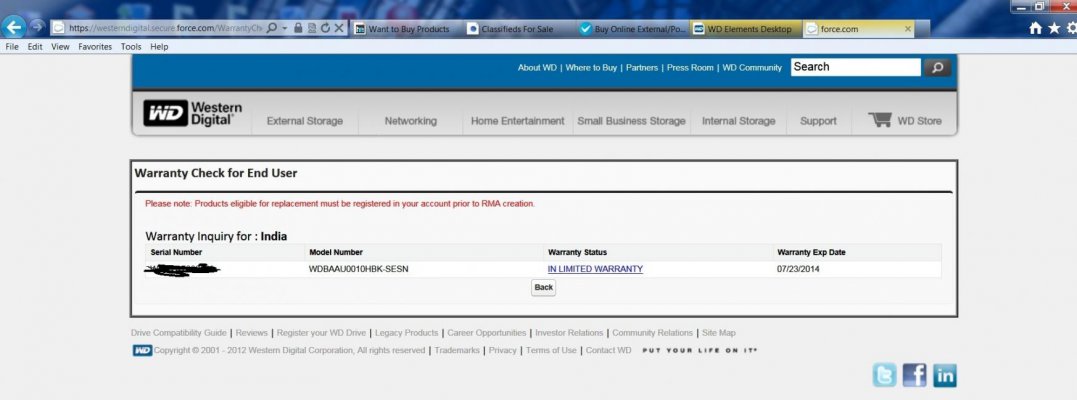Screen dimensions: 1077x400
Task: Open the Facebook social icon
Action: tap(914, 375)
